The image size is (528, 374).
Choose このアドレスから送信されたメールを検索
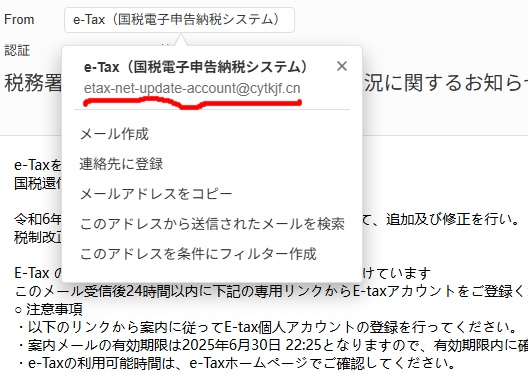coord(212,224)
